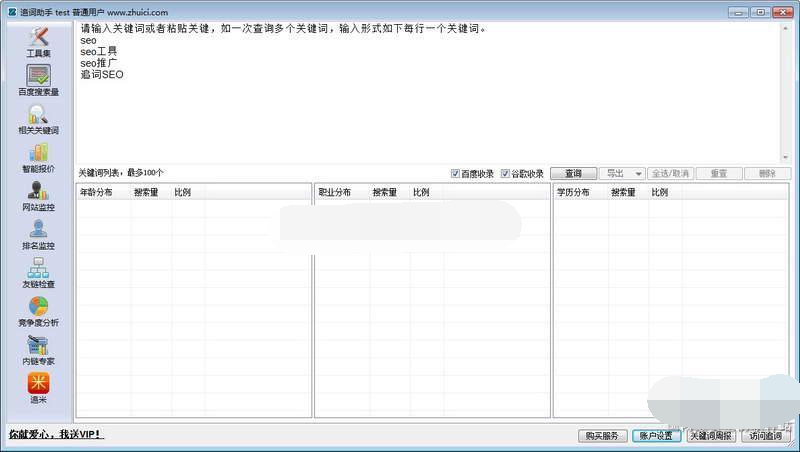800x452 pixels.
Task: Click the 全选/取消 button
Action: click(x=670, y=173)
